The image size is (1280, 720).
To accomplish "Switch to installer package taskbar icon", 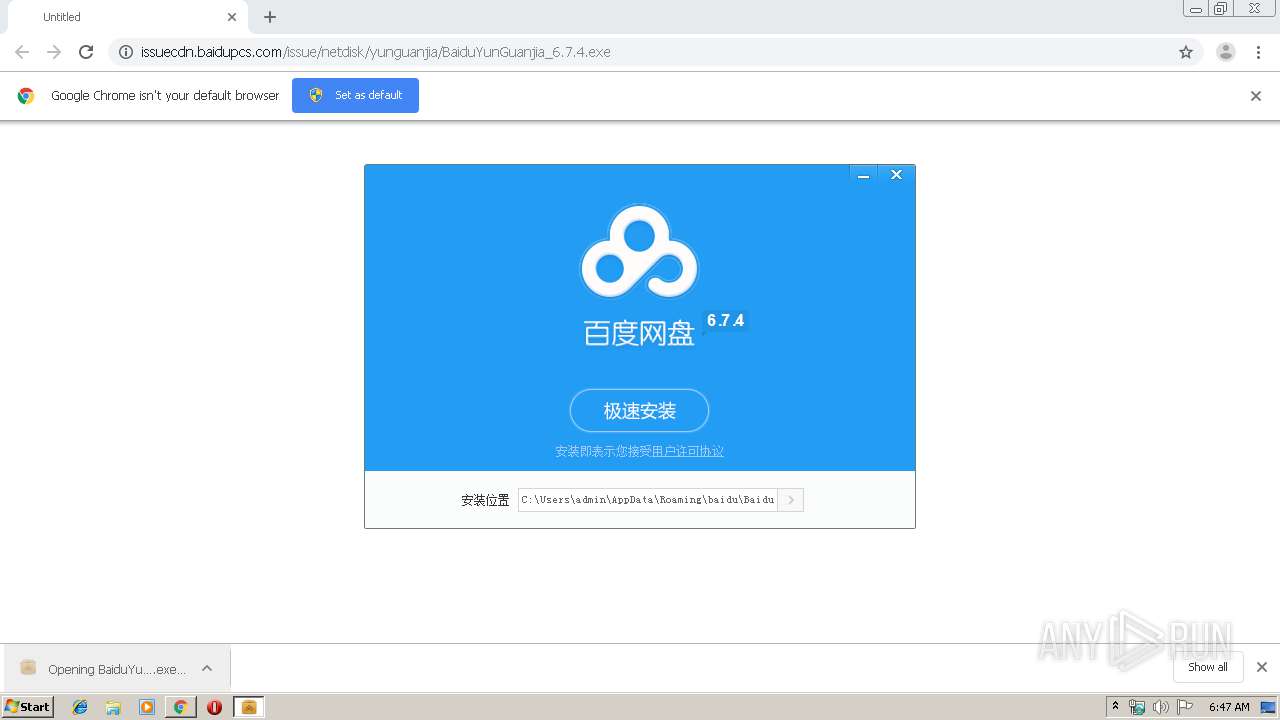I will click(249, 707).
